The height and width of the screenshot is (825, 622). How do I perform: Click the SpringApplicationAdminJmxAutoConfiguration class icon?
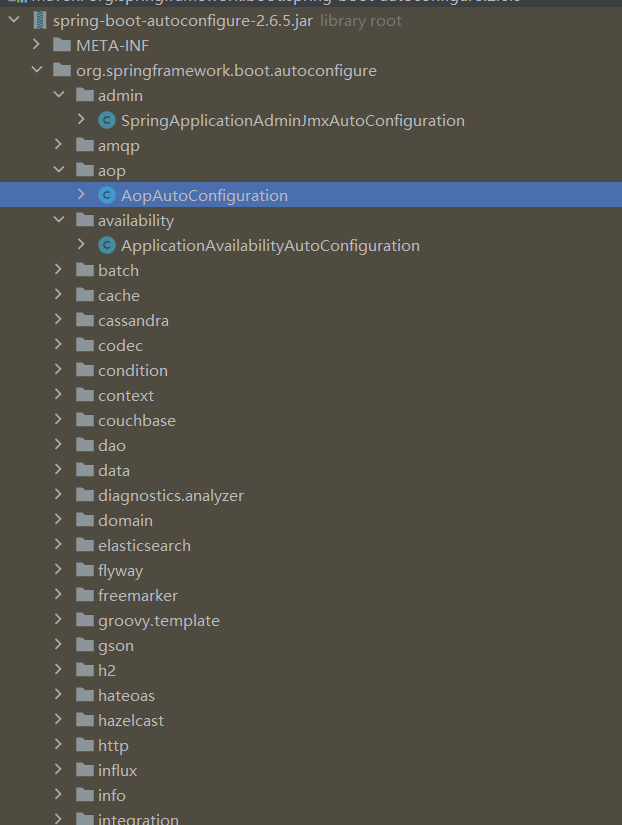[107, 121]
